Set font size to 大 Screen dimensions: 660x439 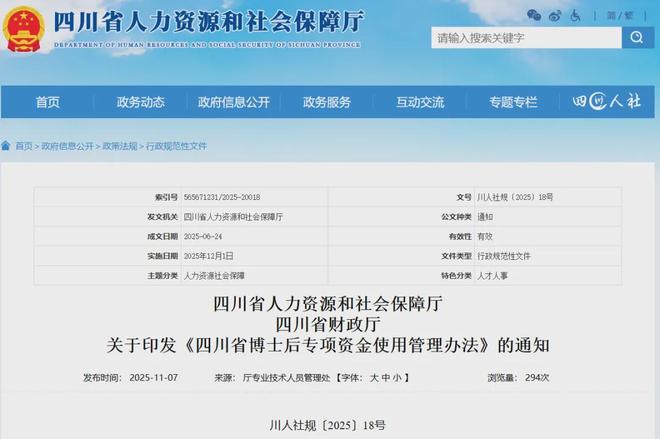pyautogui.click(x=374, y=378)
